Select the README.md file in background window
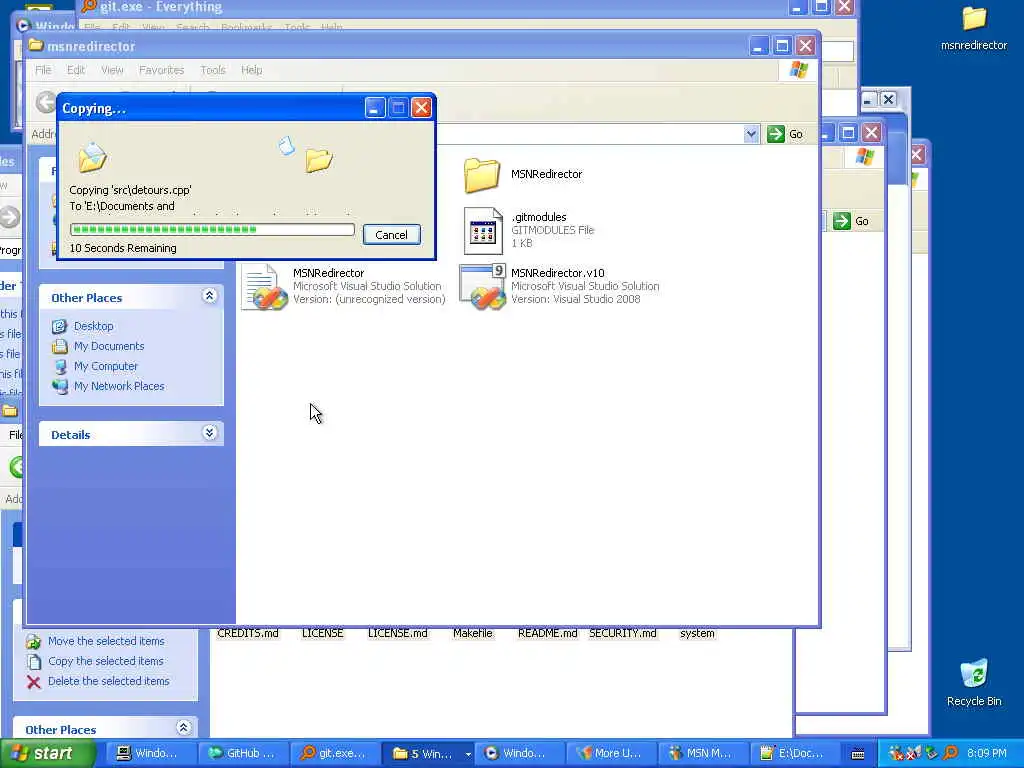 tap(547, 633)
